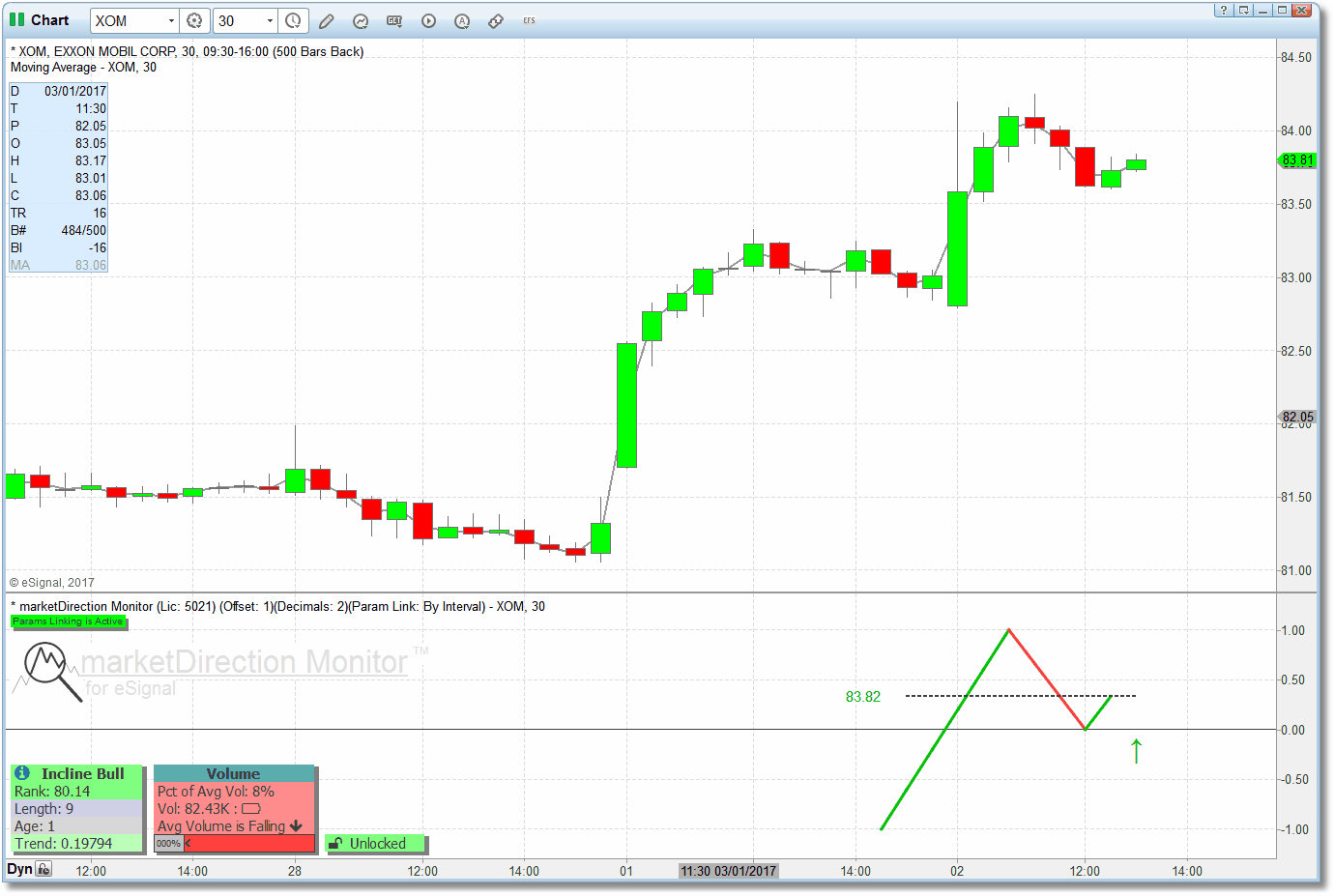Click the 83.81 last price marker
Screen dimensions: 1334x896
(x=1297, y=160)
